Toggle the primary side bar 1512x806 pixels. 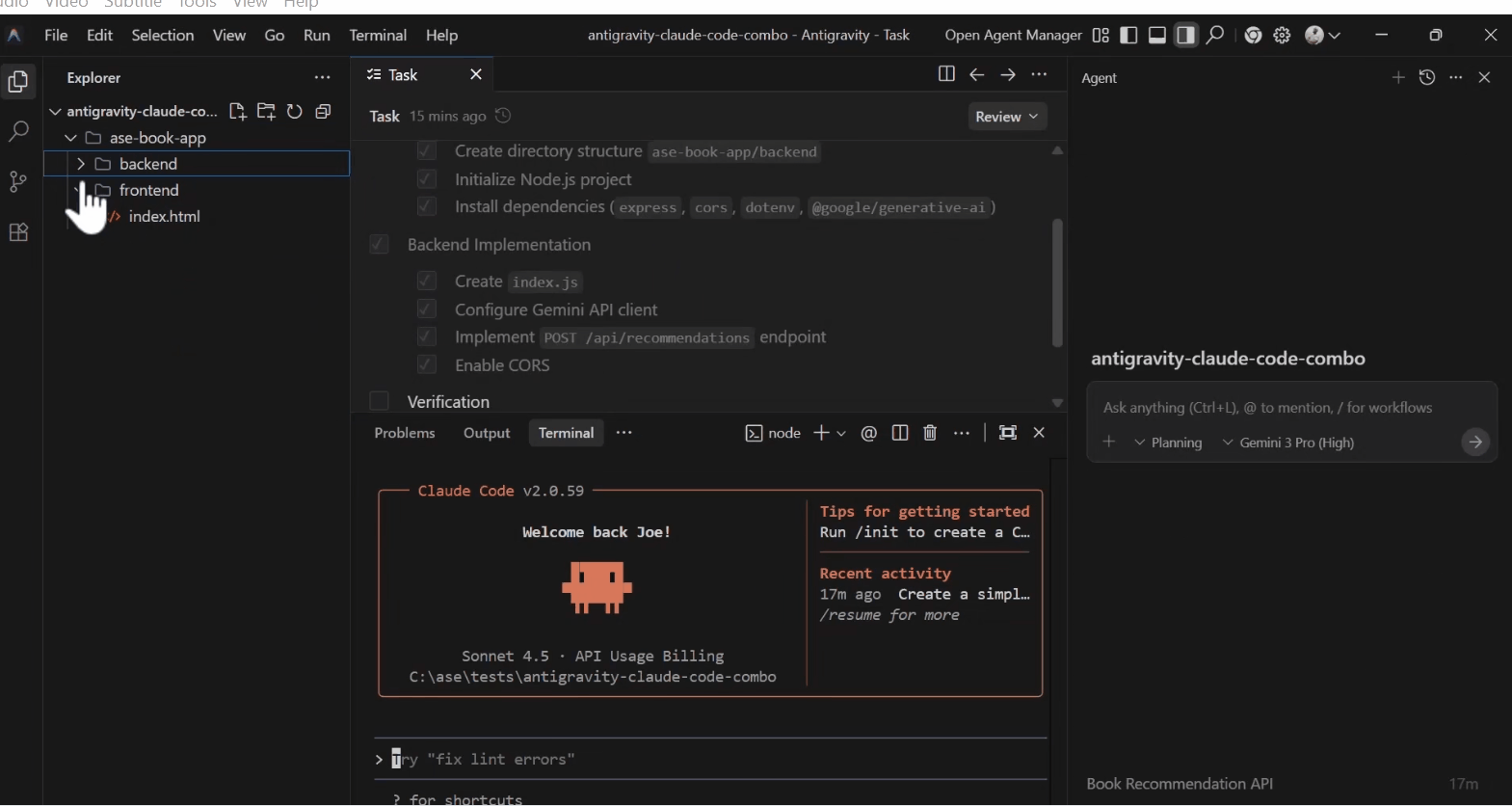[x=1128, y=36]
